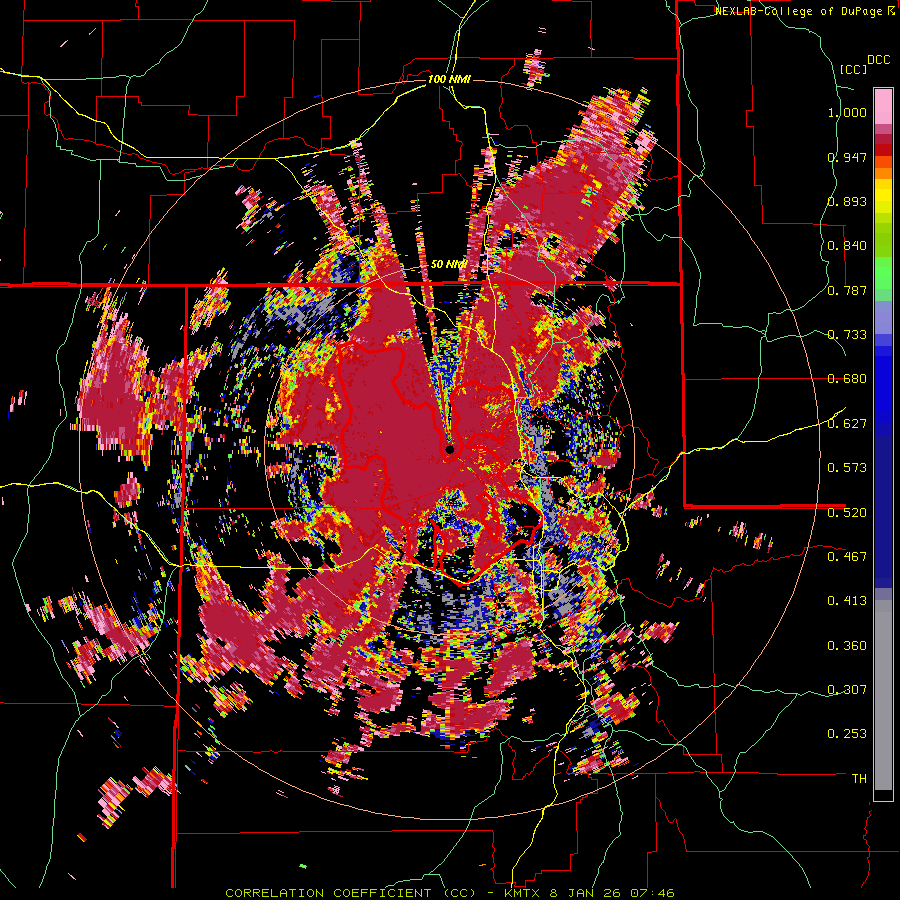The width and height of the screenshot is (900, 900).
Task: Click the 0.360 color scale label
Action: (x=847, y=646)
